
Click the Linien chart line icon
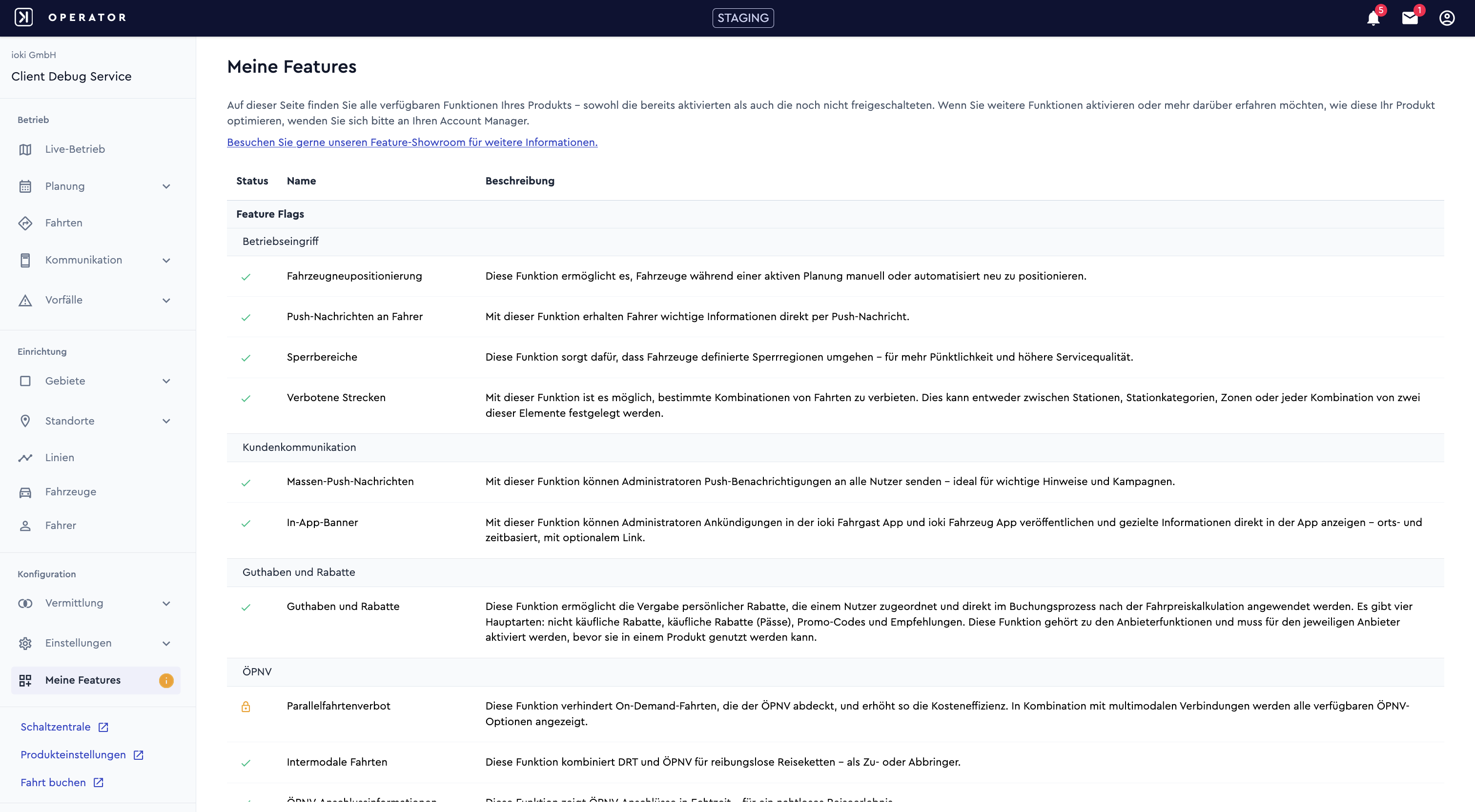(x=25, y=458)
